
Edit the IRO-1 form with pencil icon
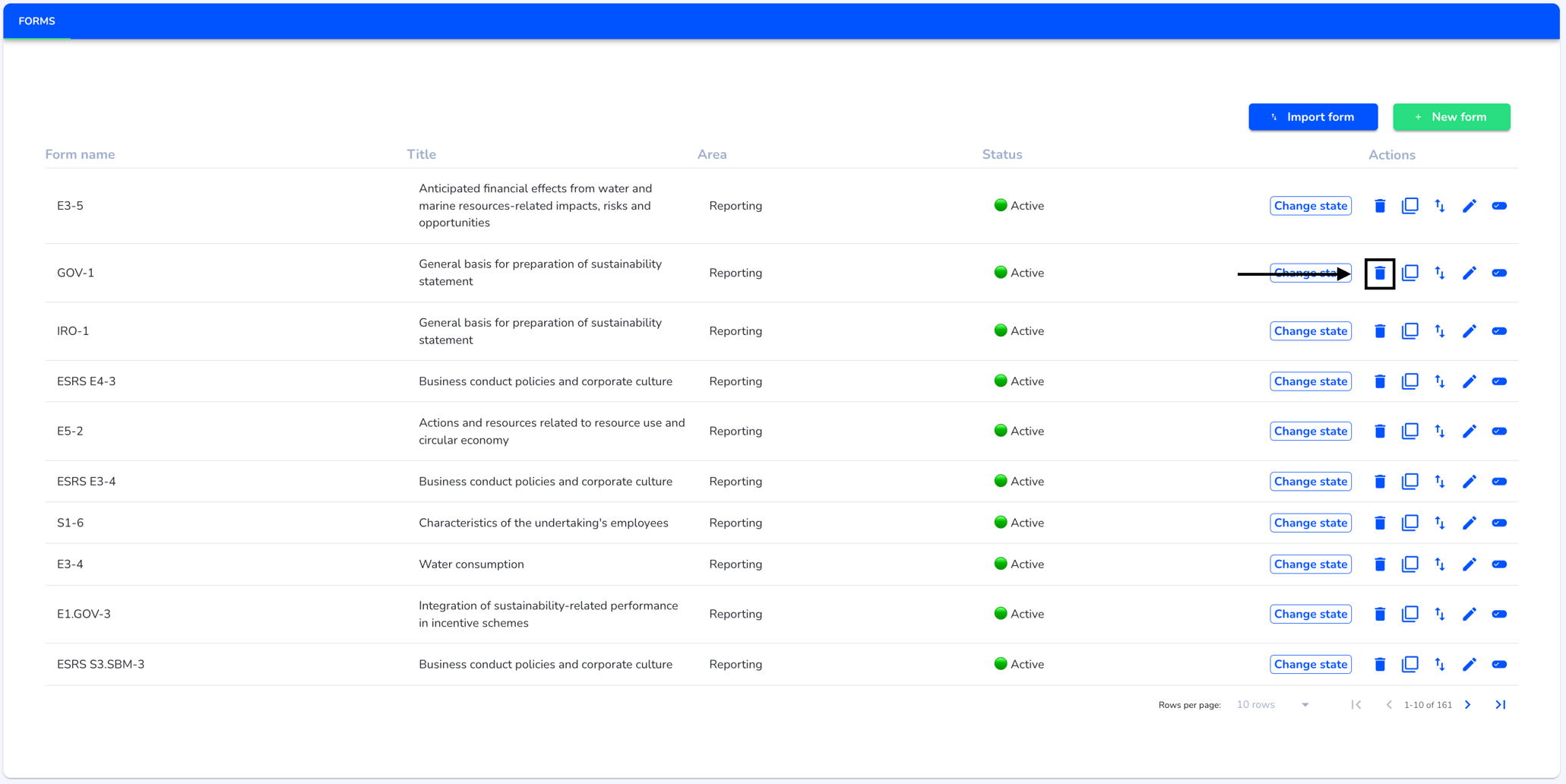(x=1470, y=331)
